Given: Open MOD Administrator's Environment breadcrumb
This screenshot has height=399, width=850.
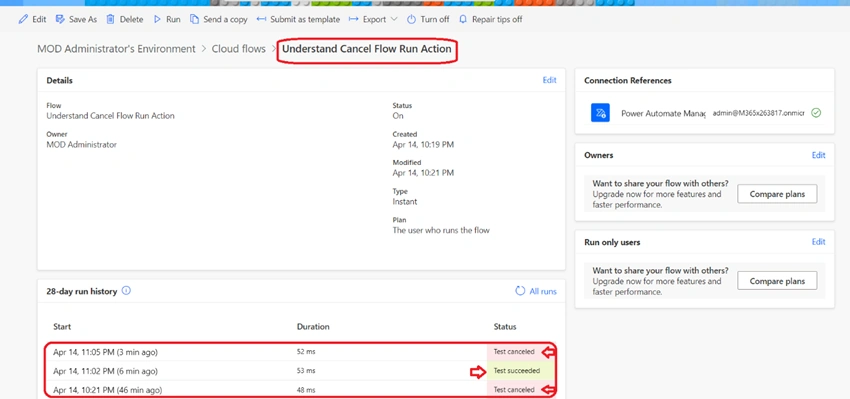Looking at the screenshot, I should [x=116, y=49].
